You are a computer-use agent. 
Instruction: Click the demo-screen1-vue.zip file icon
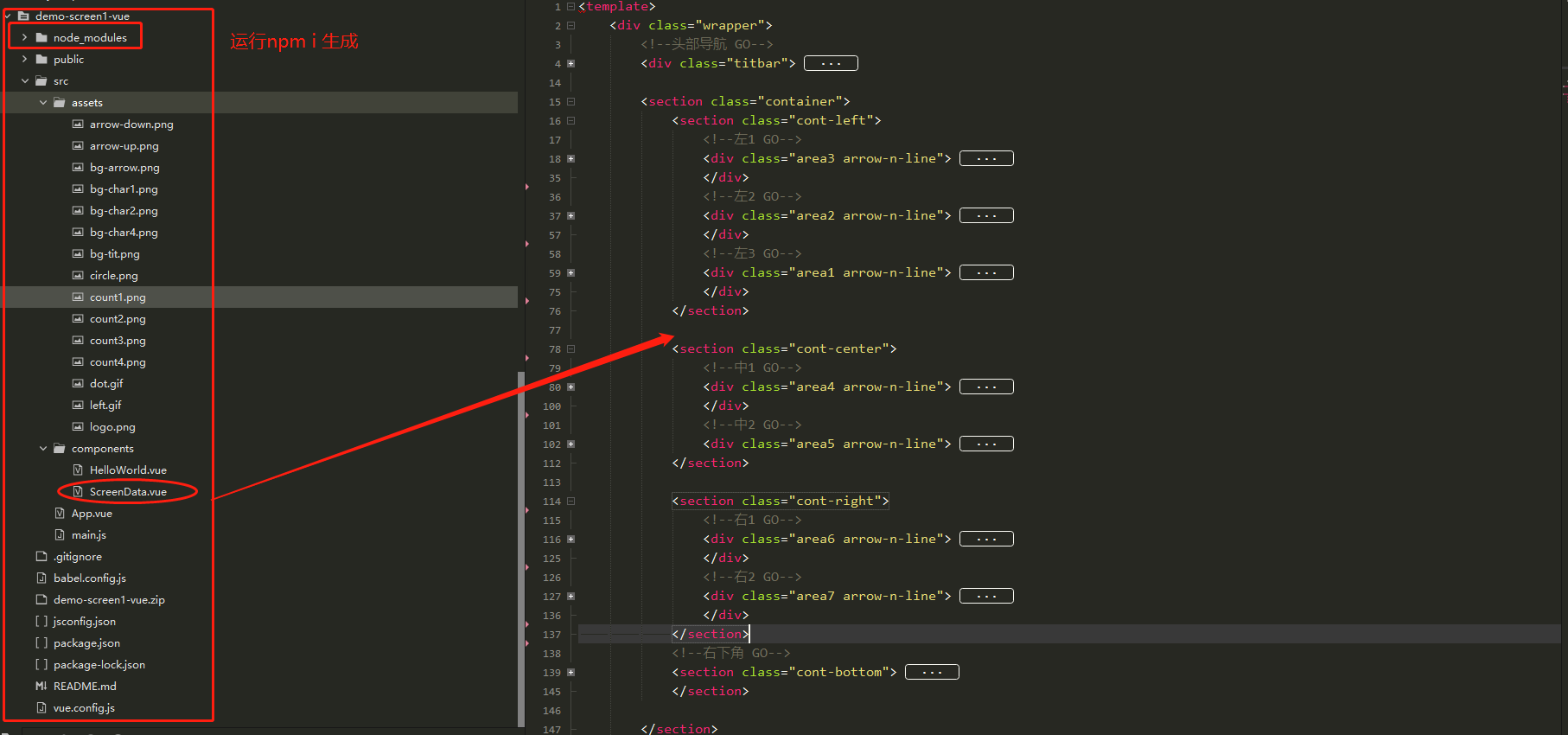41,600
